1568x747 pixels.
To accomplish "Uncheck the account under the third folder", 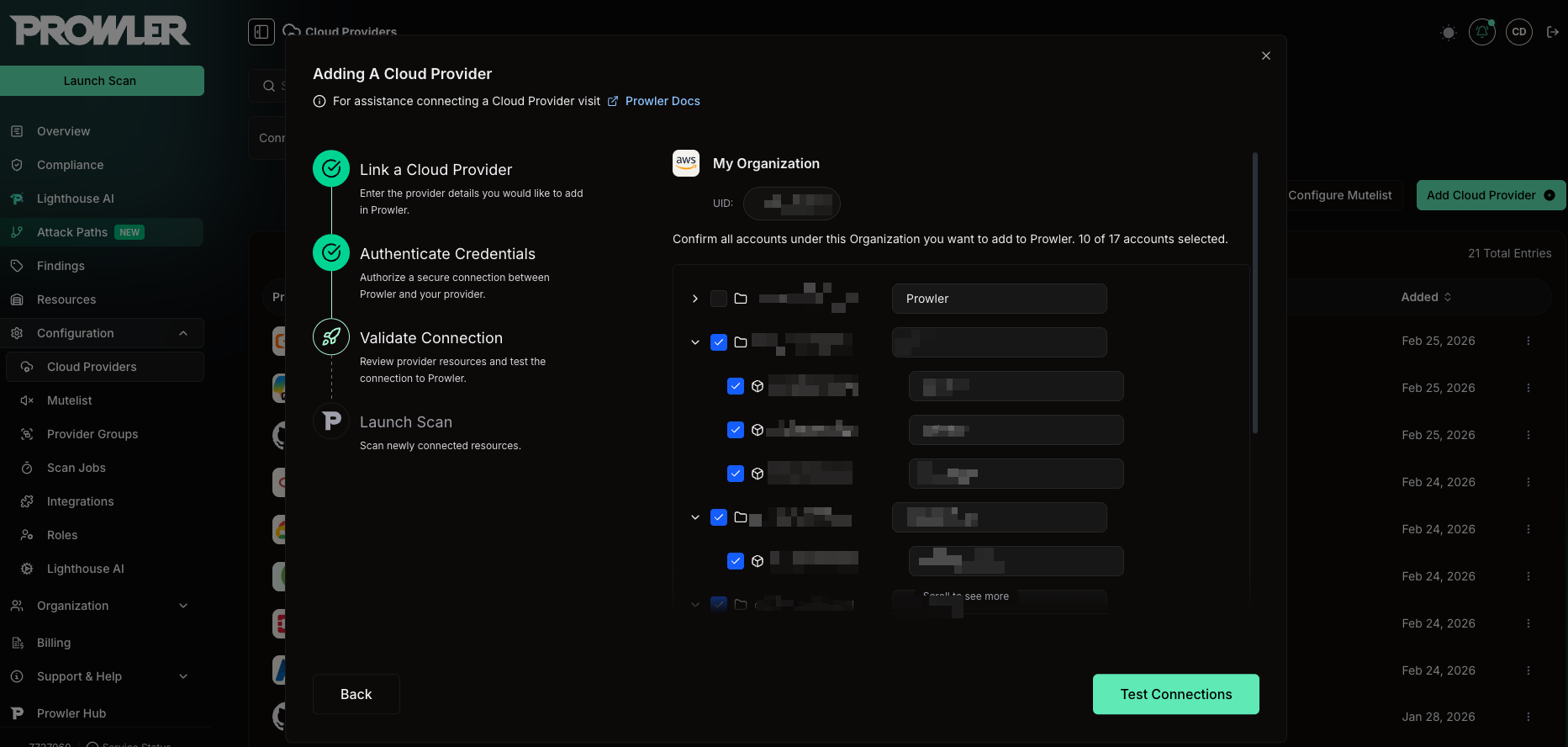I will (736, 561).
